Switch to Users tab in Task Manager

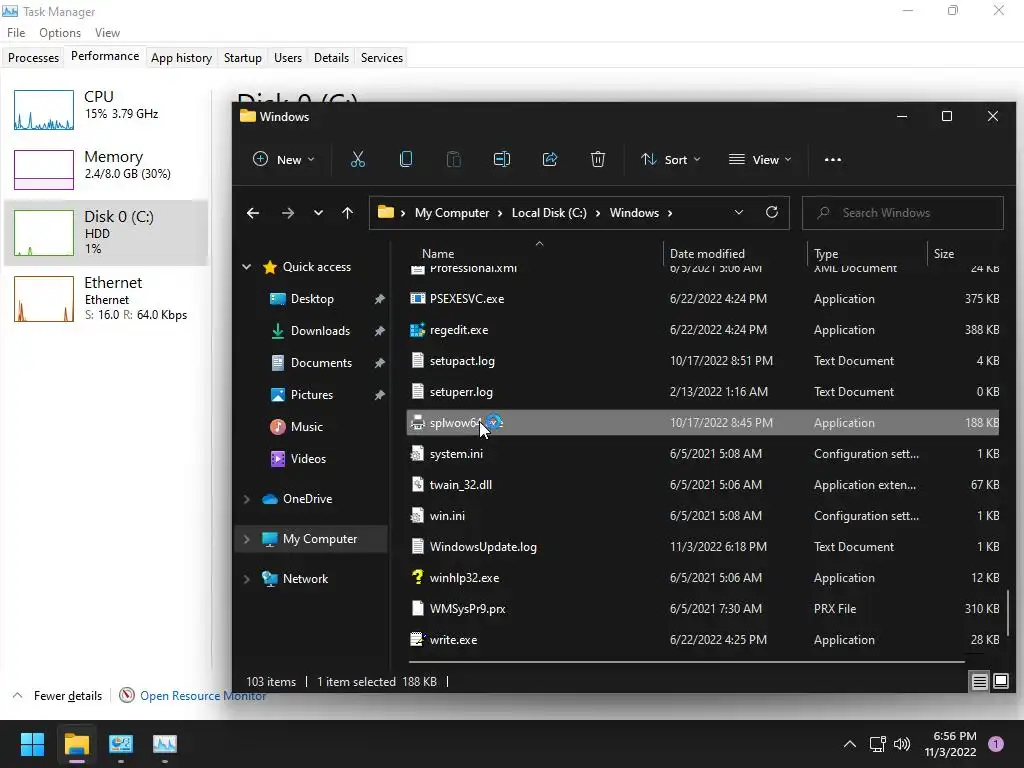288,57
